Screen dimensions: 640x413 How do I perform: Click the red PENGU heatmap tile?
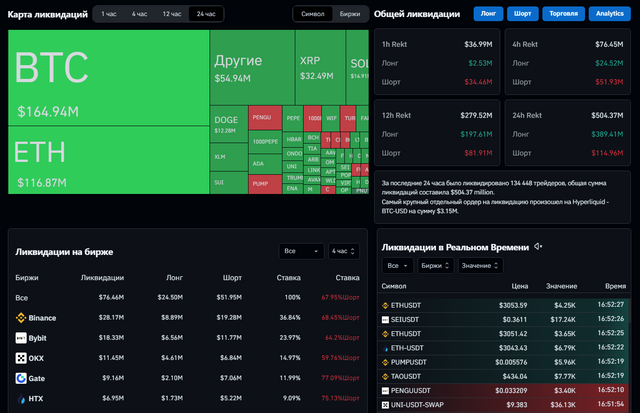point(265,118)
